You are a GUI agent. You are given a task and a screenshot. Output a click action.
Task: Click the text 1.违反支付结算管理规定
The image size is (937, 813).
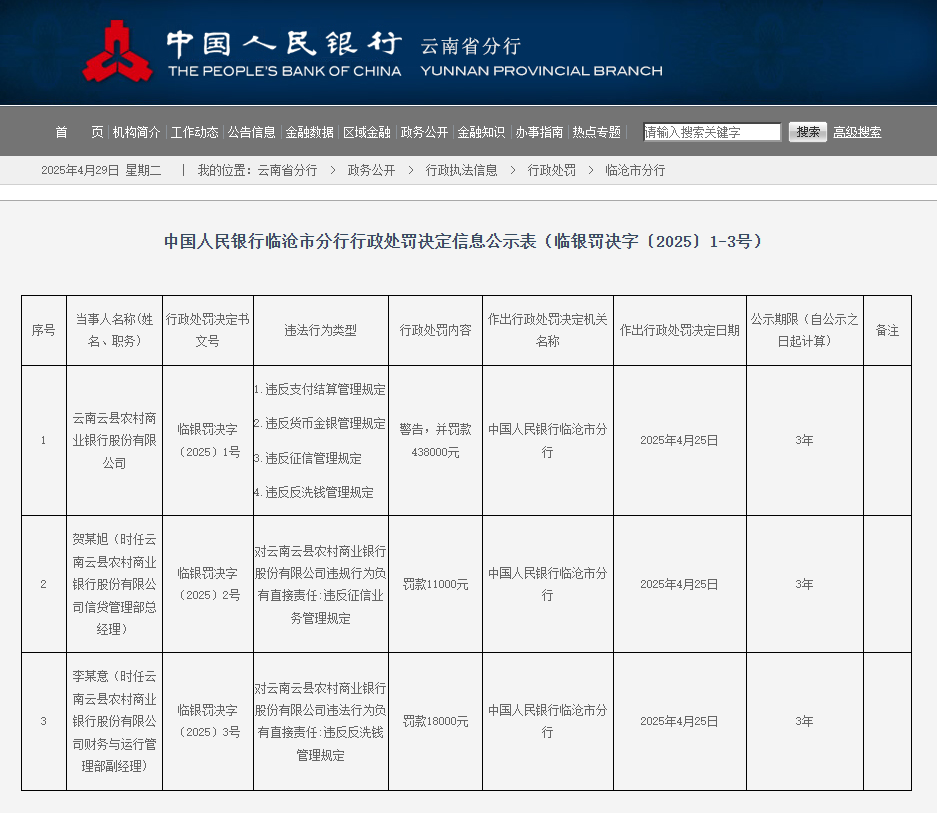point(320,389)
